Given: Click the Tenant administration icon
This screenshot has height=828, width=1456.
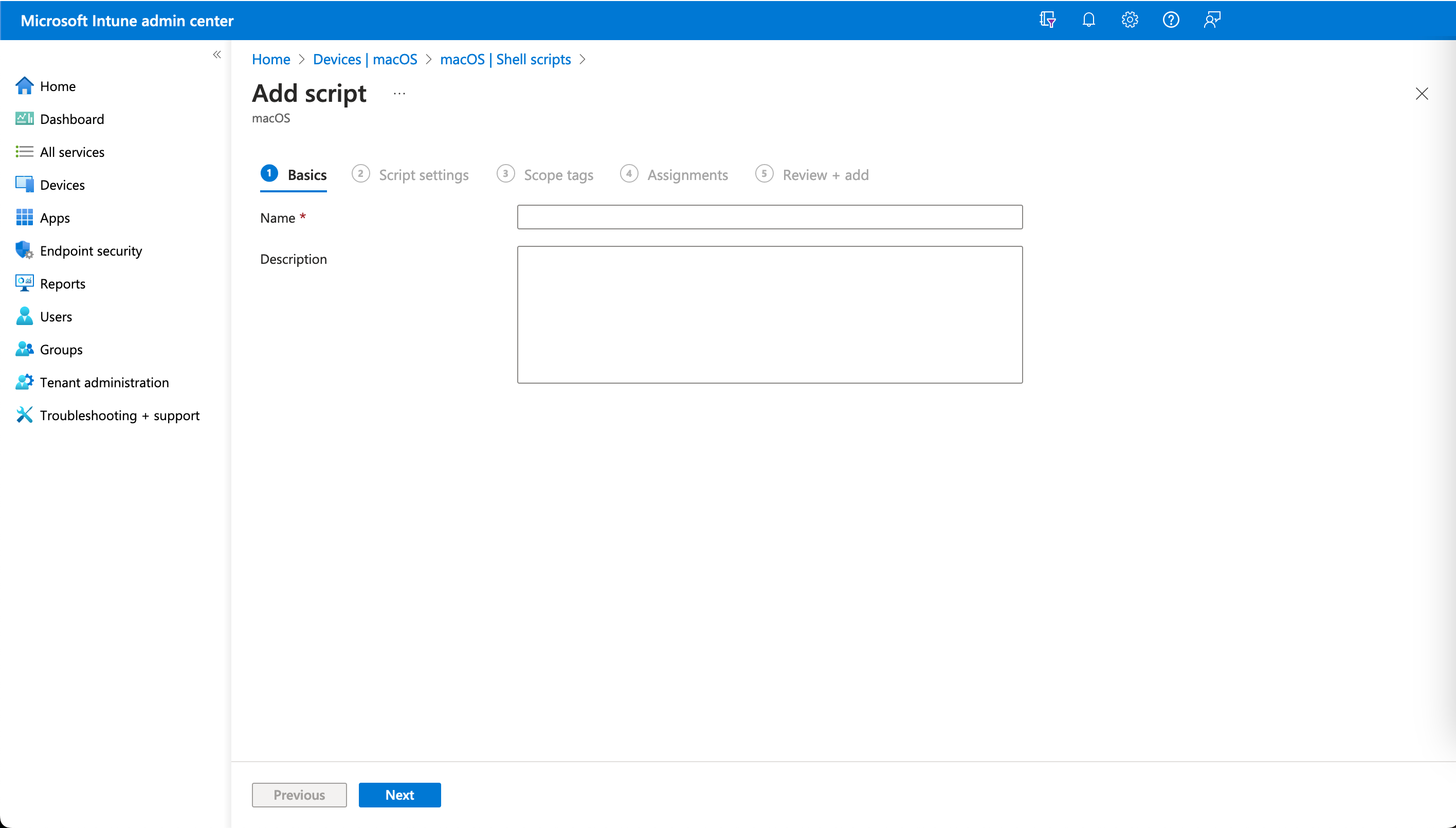Looking at the screenshot, I should tap(24, 382).
